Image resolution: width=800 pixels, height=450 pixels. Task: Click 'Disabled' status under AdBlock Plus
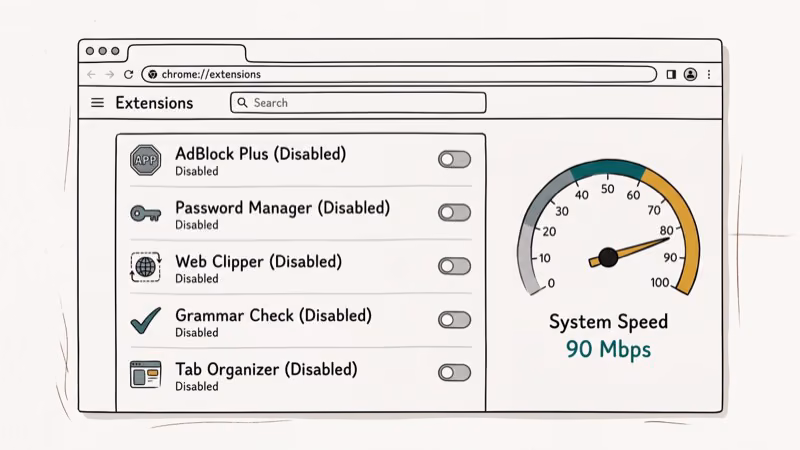coord(197,171)
